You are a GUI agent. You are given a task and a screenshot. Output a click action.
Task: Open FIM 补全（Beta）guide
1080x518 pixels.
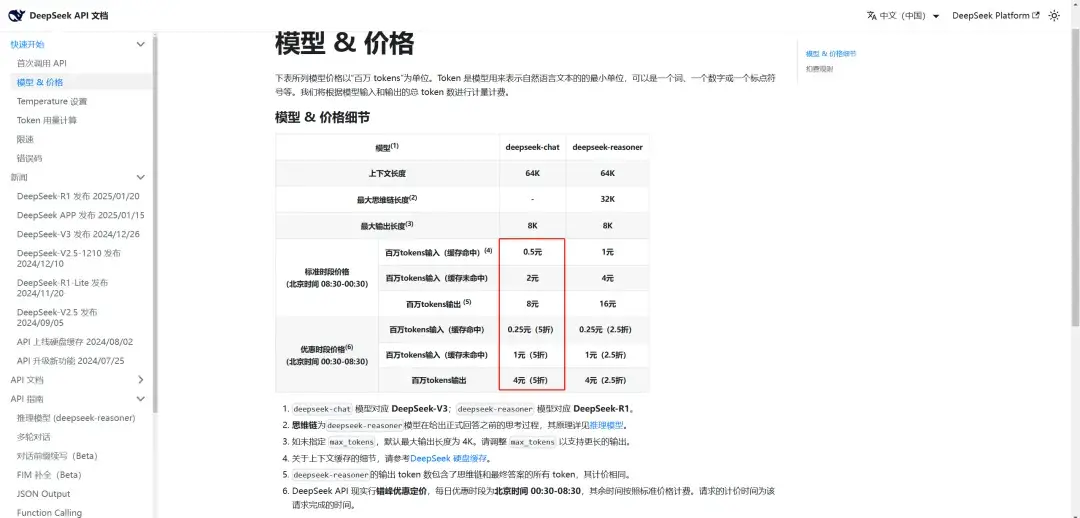[49, 475]
